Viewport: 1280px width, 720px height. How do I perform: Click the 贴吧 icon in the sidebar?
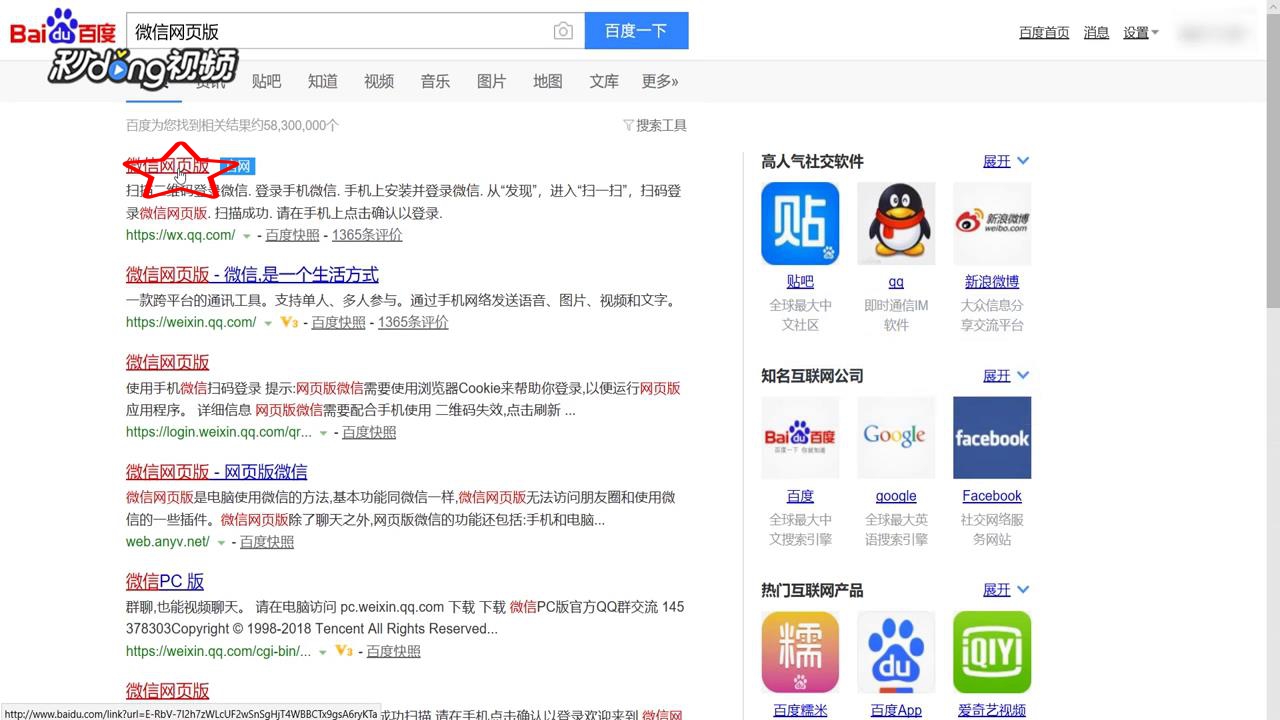(800, 222)
